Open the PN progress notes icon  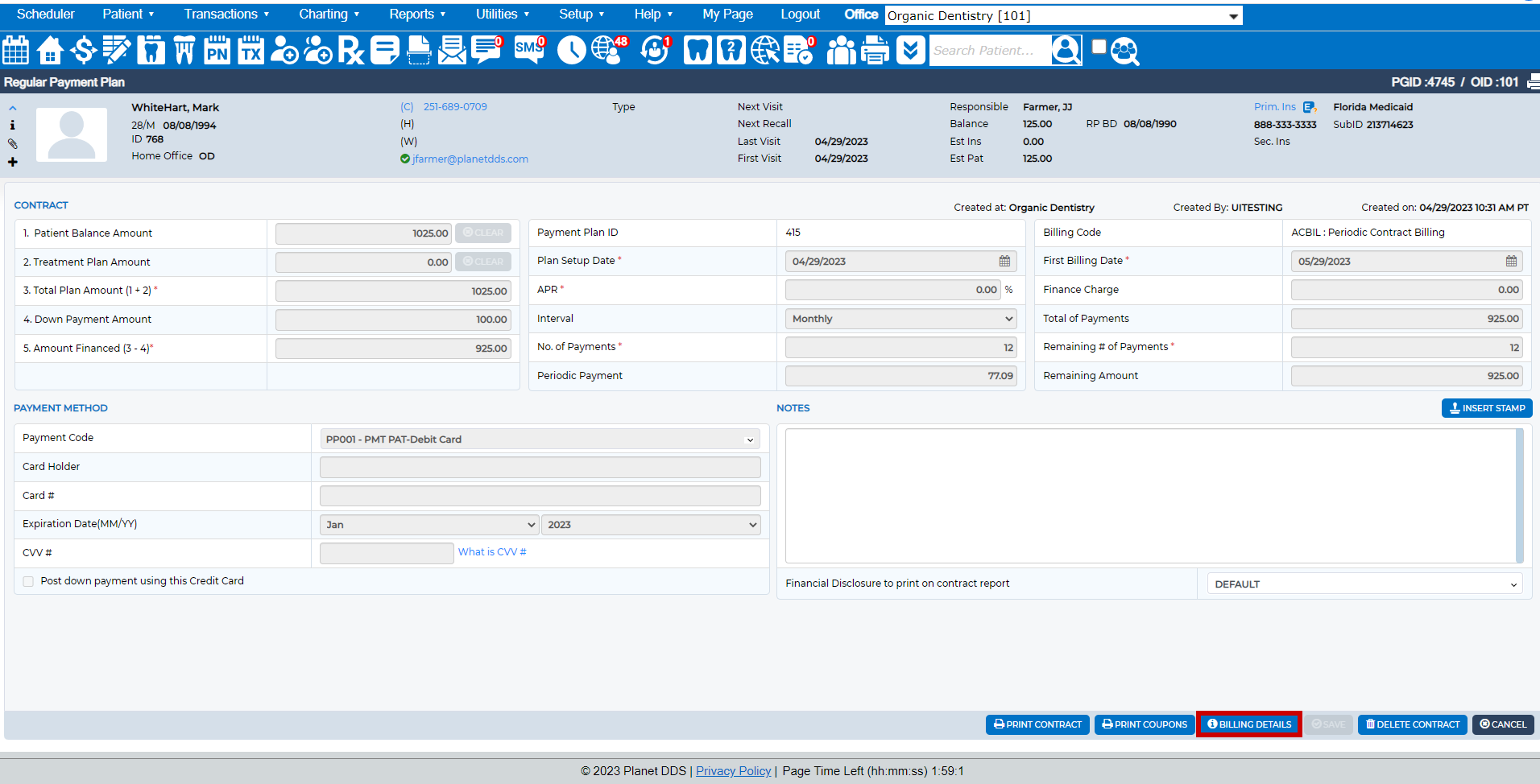click(x=217, y=50)
